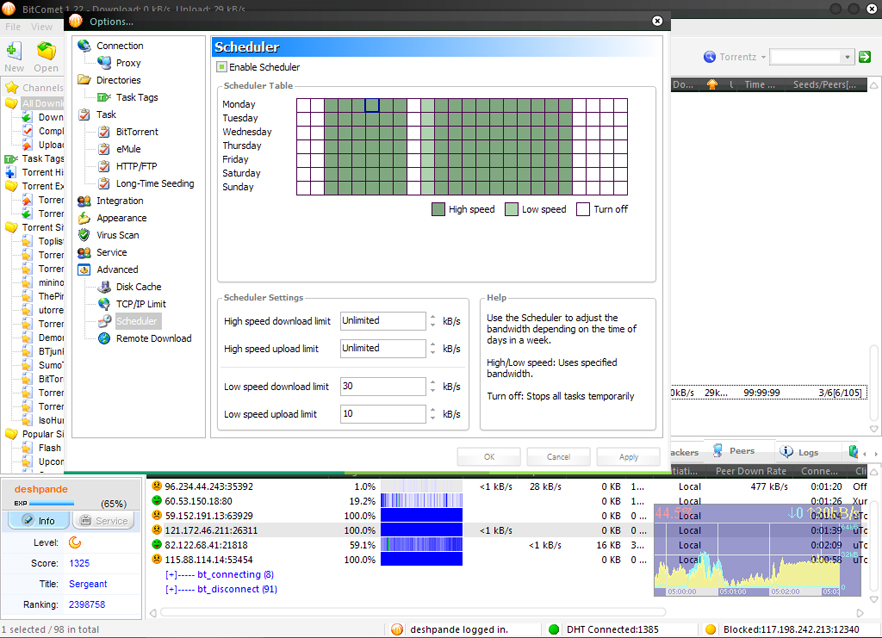Select the HTTP/FTP settings icon
Screen dimensions: 882x638
[x=104, y=166]
